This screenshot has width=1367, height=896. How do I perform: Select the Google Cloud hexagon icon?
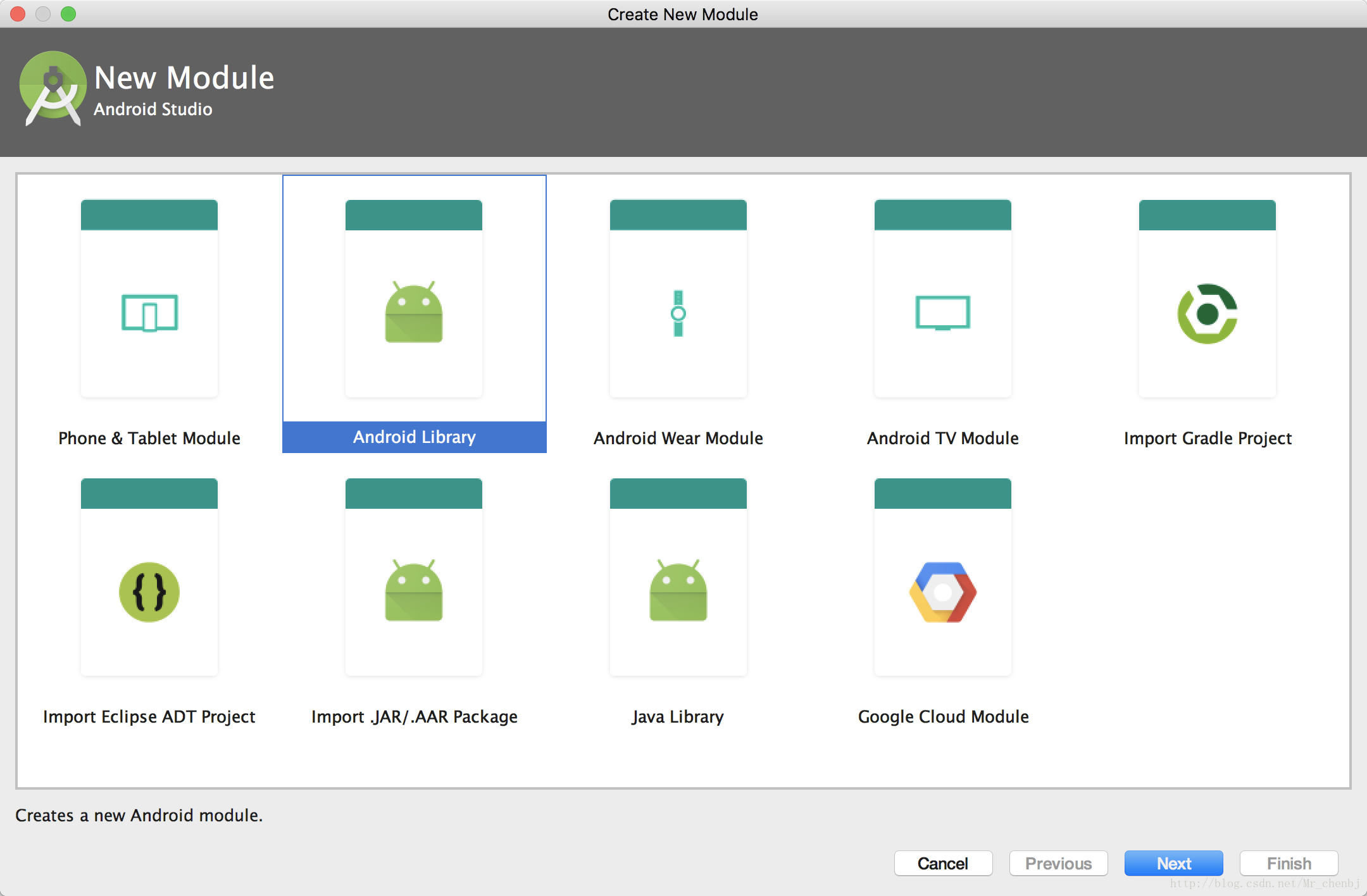[x=943, y=592]
